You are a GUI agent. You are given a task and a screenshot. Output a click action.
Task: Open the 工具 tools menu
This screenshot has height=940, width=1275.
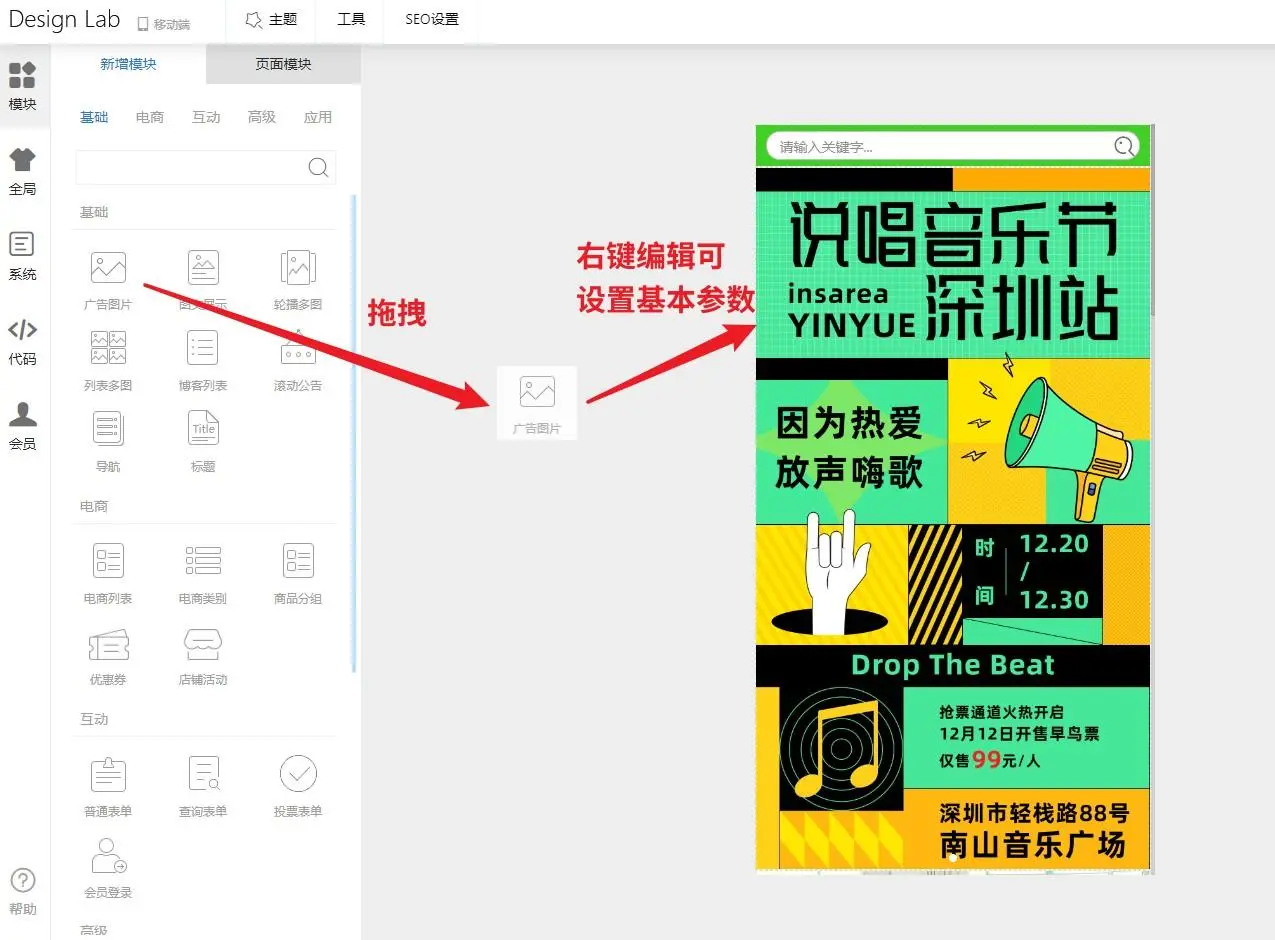point(351,20)
